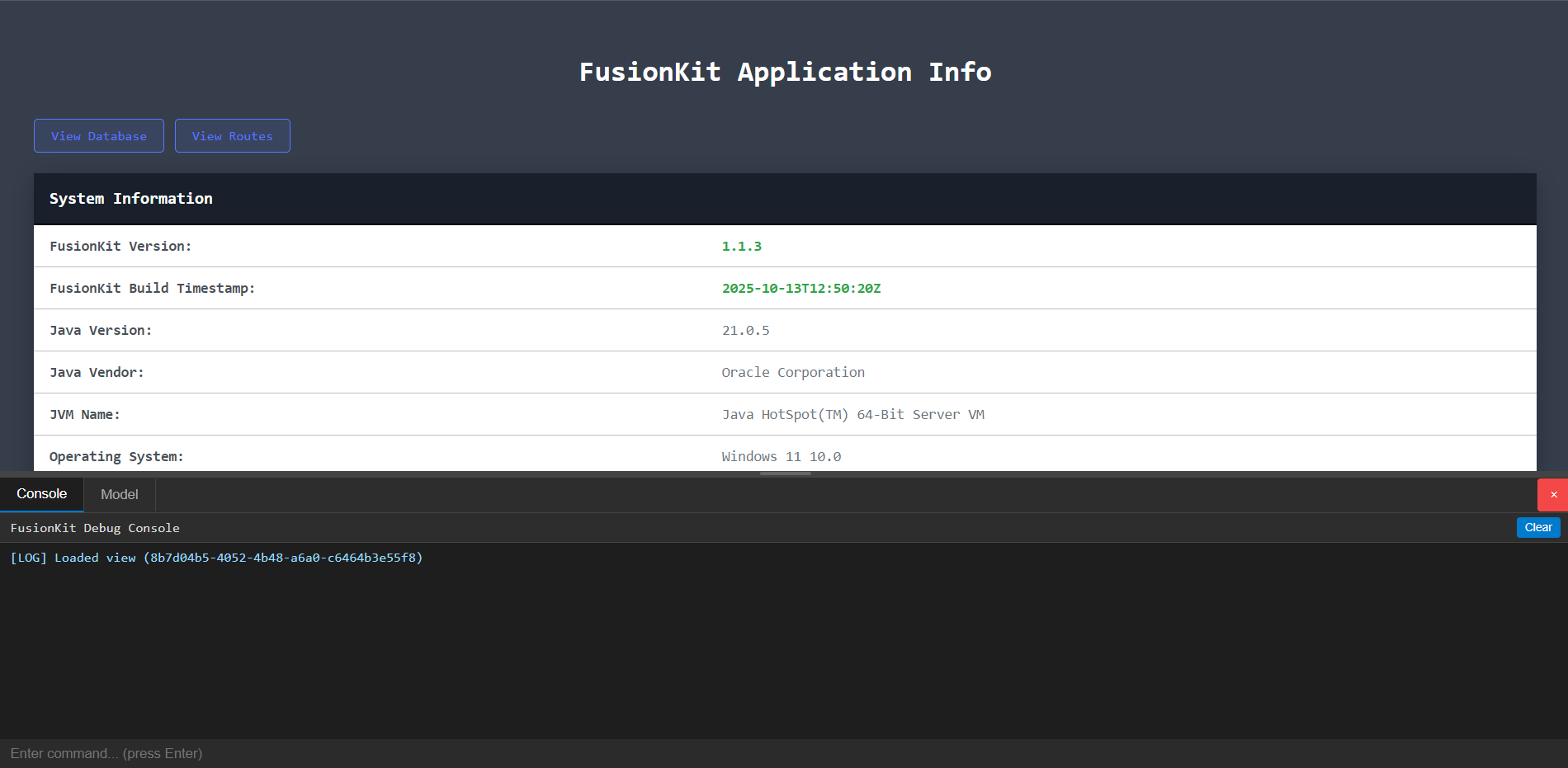The height and width of the screenshot is (768, 1568).
Task: Click the FusionKit Debug Console title
Action: (95, 528)
